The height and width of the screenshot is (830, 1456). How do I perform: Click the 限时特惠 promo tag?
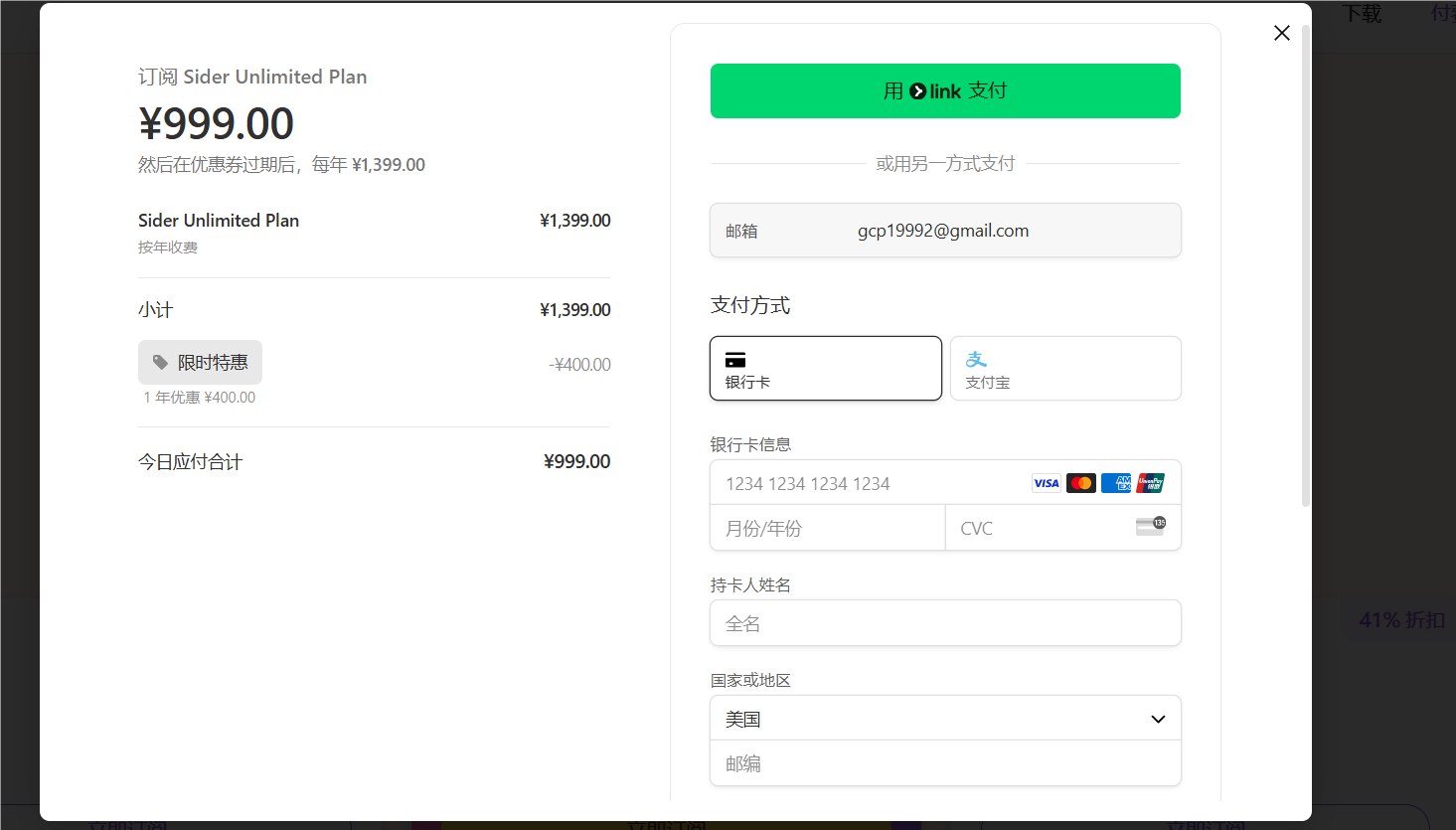[x=200, y=363]
